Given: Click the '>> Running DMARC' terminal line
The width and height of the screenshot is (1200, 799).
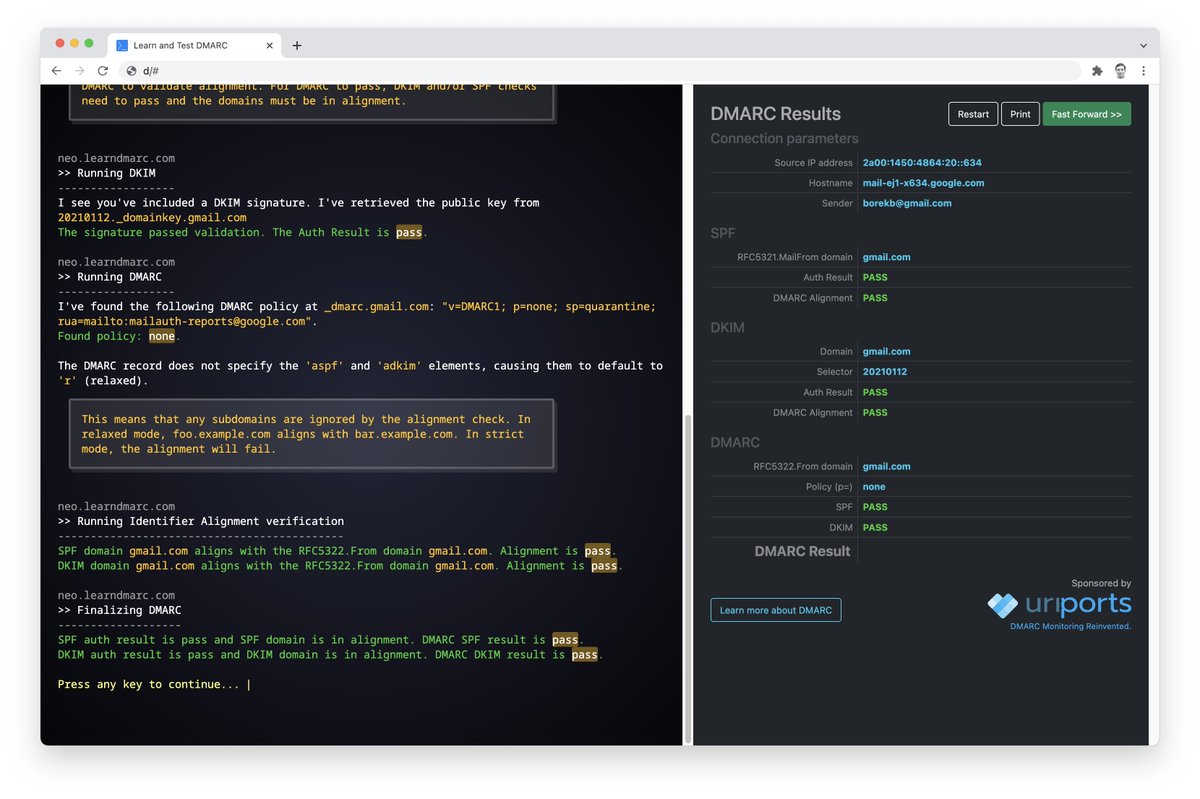Looking at the screenshot, I should pos(110,277).
